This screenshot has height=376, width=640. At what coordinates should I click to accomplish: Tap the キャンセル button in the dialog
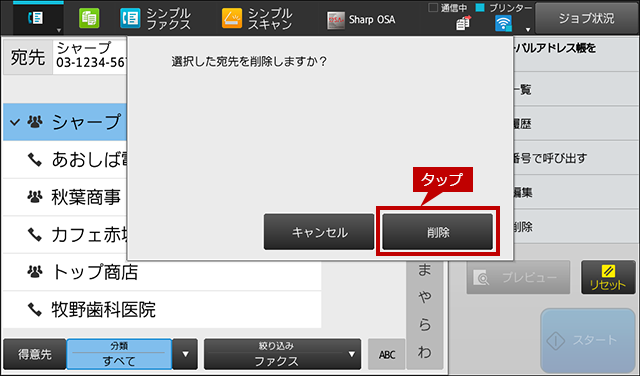click(x=319, y=231)
